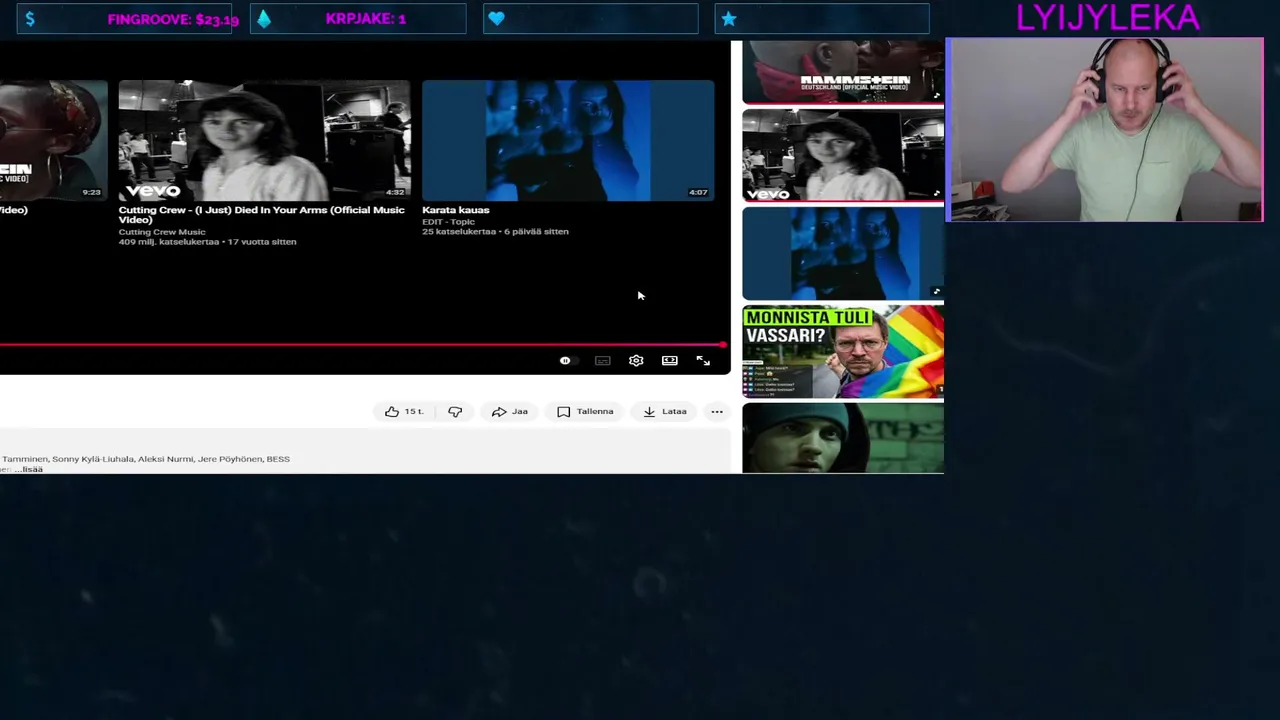The height and width of the screenshot is (720, 1280).
Task: Open Karata kauas end-screen video thumbnail
Action: pyautogui.click(x=568, y=141)
